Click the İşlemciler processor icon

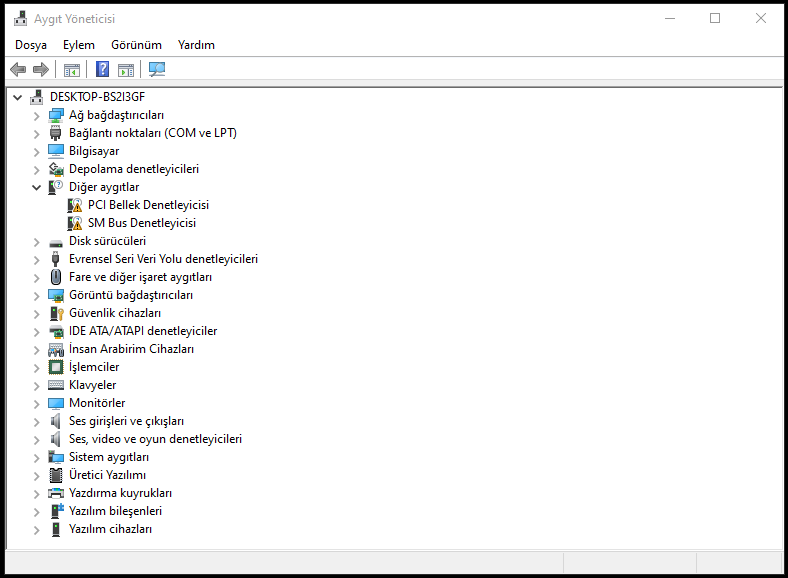pyautogui.click(x=56, y=367)
